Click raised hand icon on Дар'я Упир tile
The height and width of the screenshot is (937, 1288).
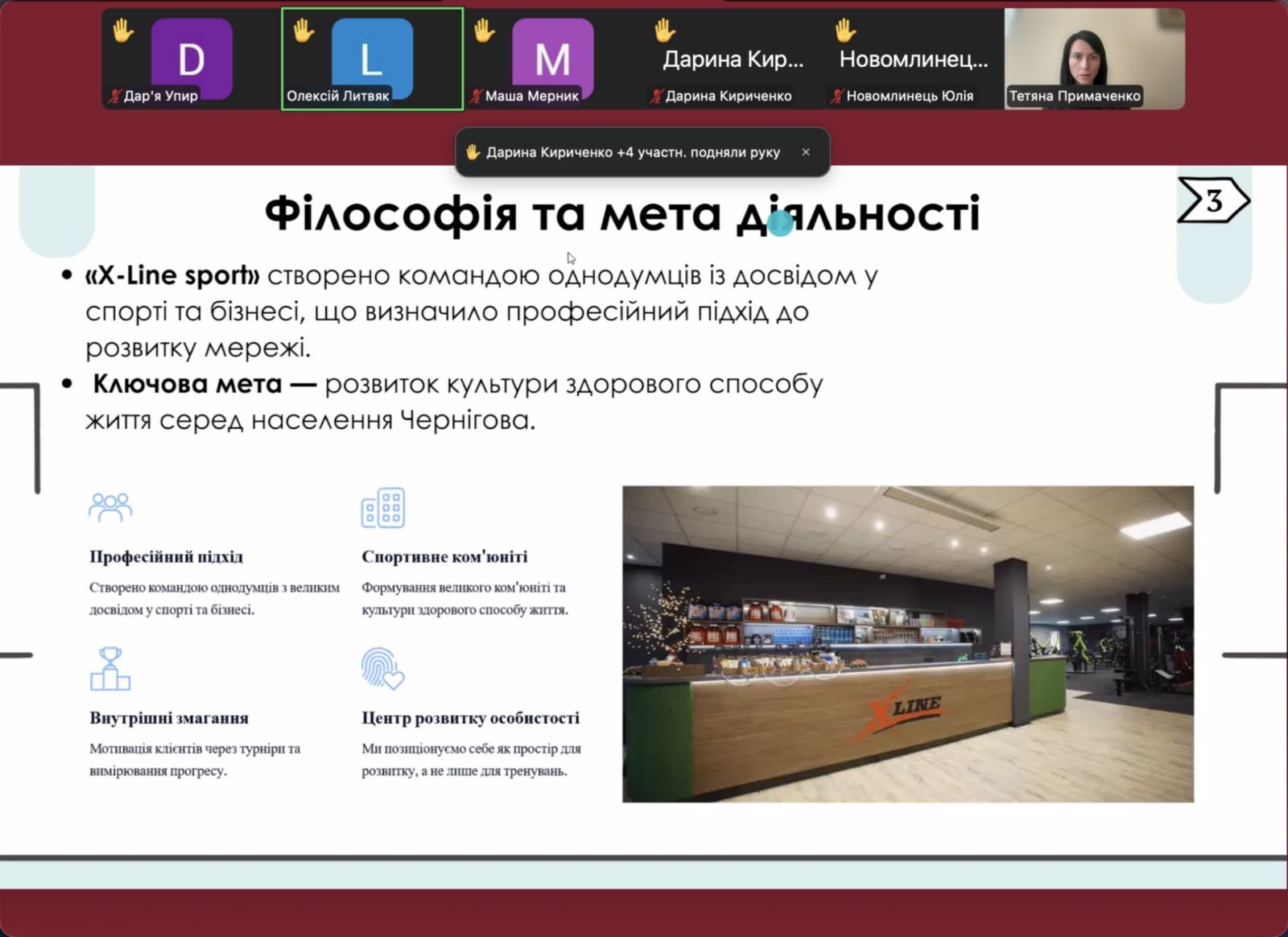(x=123, y=31)
